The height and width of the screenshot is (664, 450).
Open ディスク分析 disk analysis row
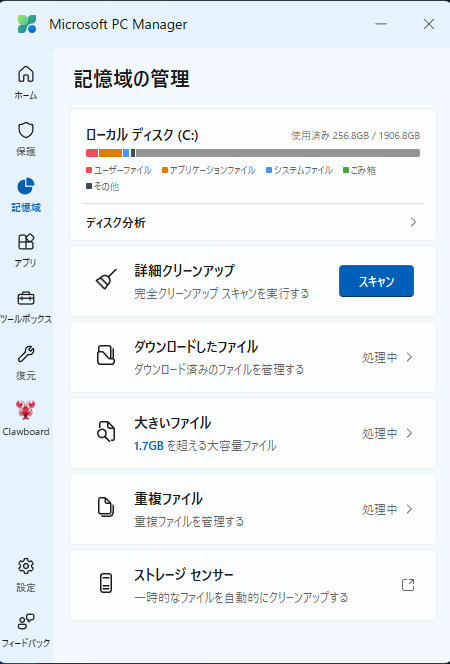[253, 222]
